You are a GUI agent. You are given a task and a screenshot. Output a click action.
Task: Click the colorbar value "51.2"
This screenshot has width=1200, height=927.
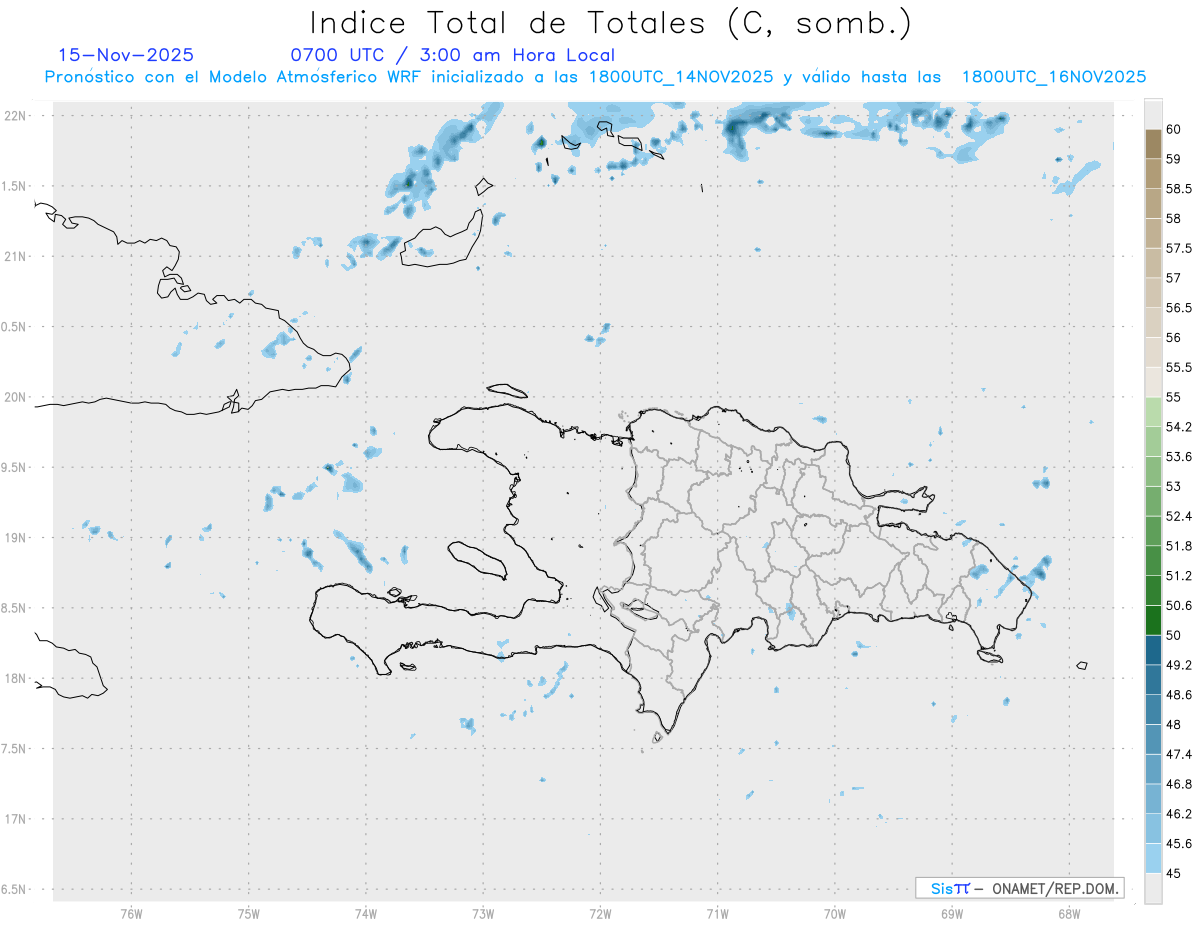pos(1180,576)
